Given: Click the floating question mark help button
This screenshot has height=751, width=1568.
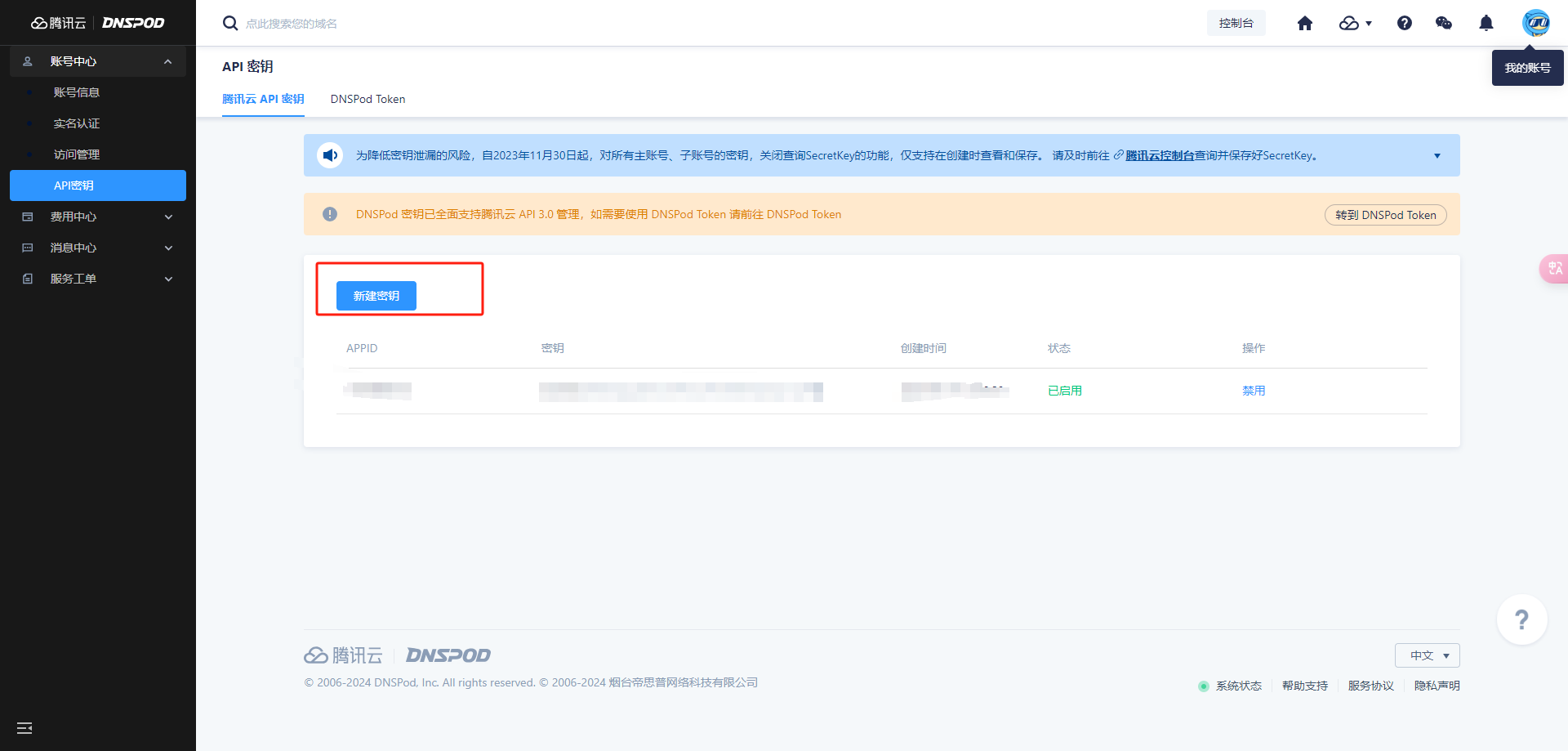Looking at the screenshot, I should coord(1521,619).
